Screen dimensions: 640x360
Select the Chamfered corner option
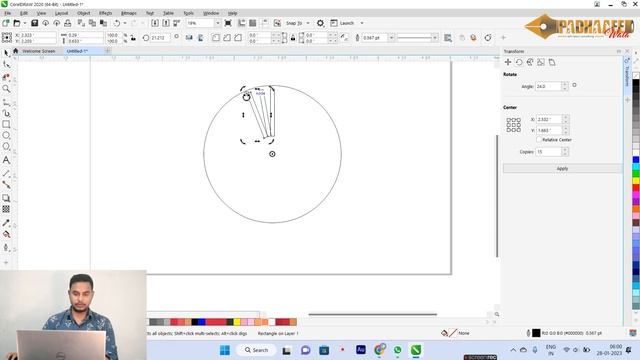point(238,38)
